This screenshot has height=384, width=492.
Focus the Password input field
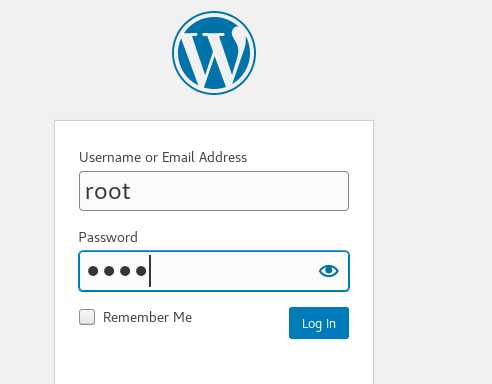point(214,271)
